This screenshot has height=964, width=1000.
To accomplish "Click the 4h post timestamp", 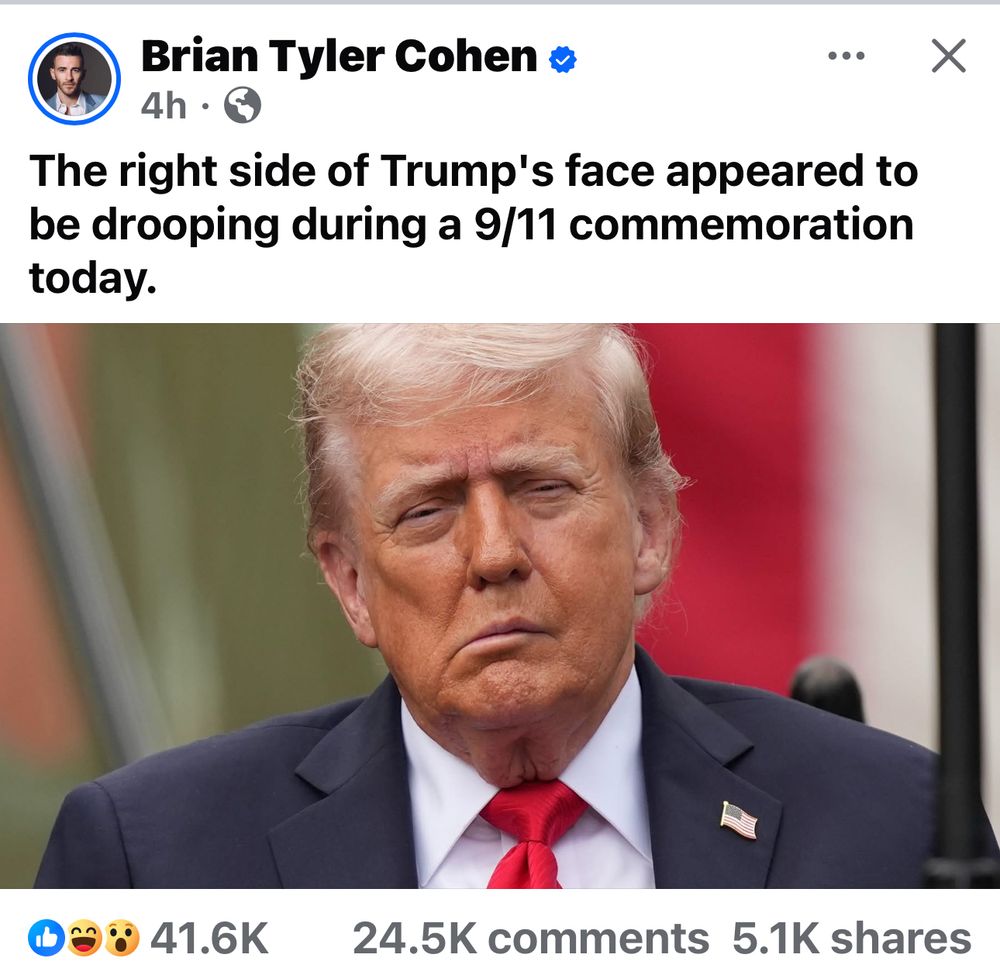I will tap(163, 106).
